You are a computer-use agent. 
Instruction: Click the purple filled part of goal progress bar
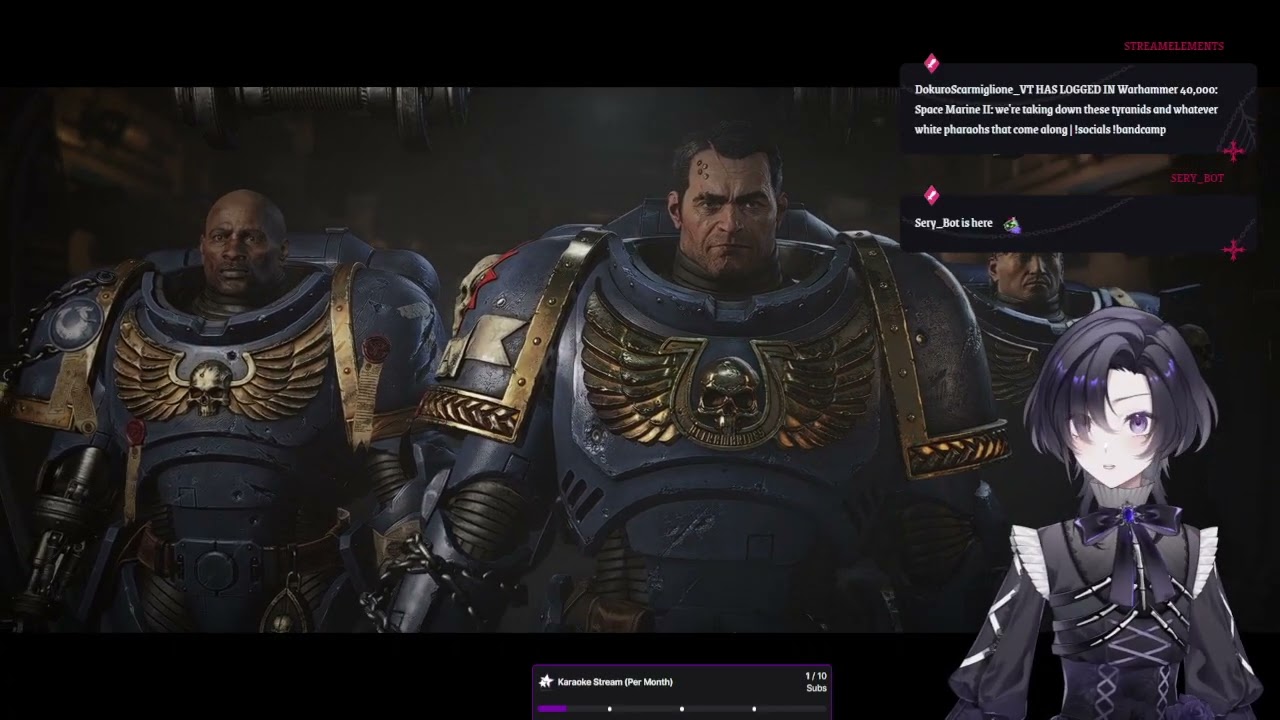tap(552, 709)
